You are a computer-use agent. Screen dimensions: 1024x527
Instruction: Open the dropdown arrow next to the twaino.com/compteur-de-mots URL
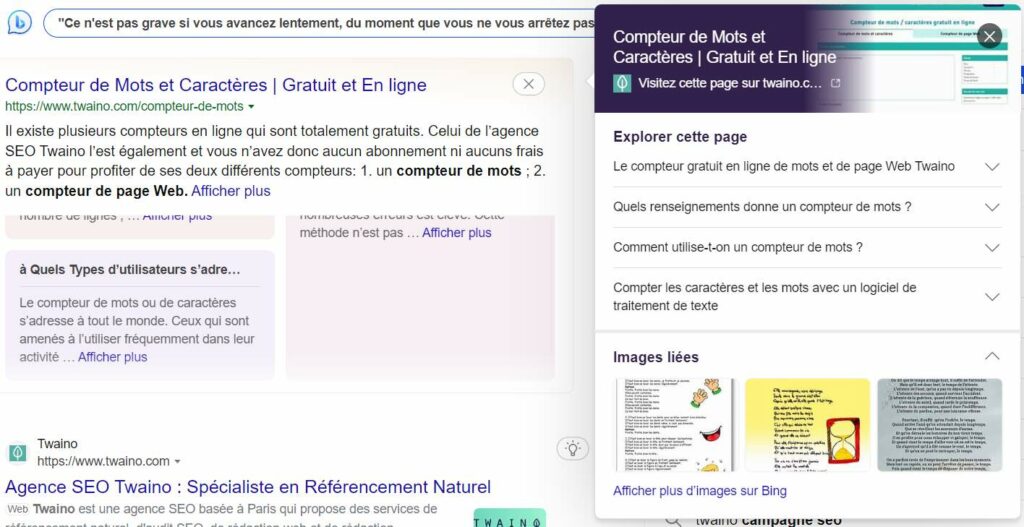tap(251, 106)
